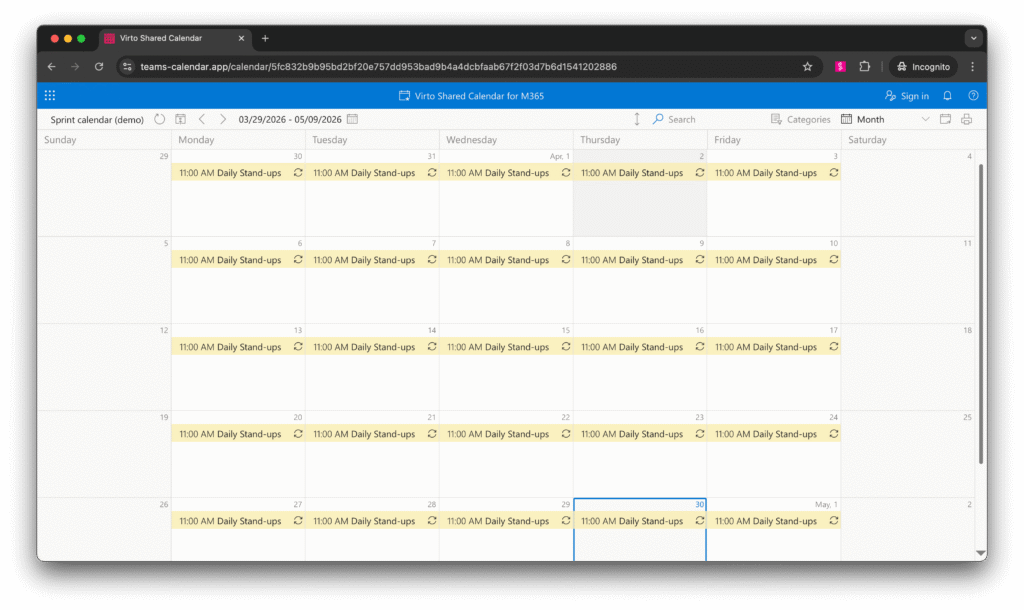Open the Month view dropdown

[x=885, y=119]
